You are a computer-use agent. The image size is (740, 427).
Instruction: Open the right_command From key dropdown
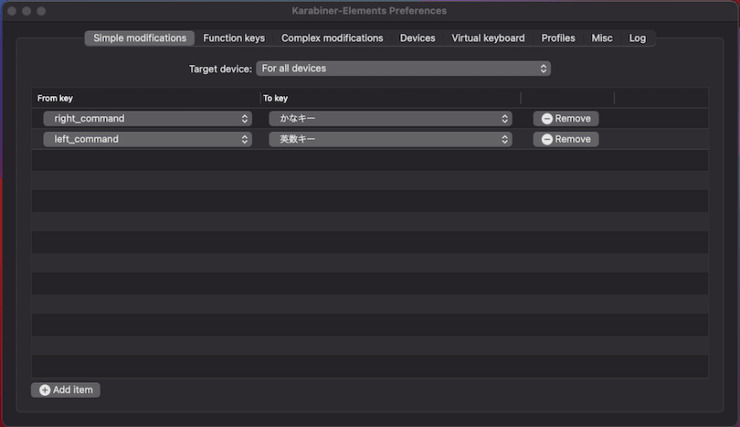point(148,118)
